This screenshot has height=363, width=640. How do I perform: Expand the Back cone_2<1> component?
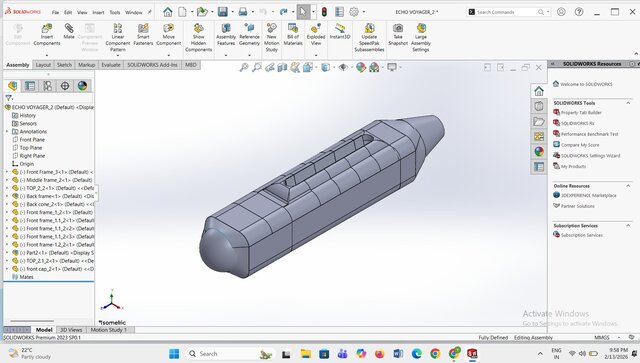pos(7,204)
